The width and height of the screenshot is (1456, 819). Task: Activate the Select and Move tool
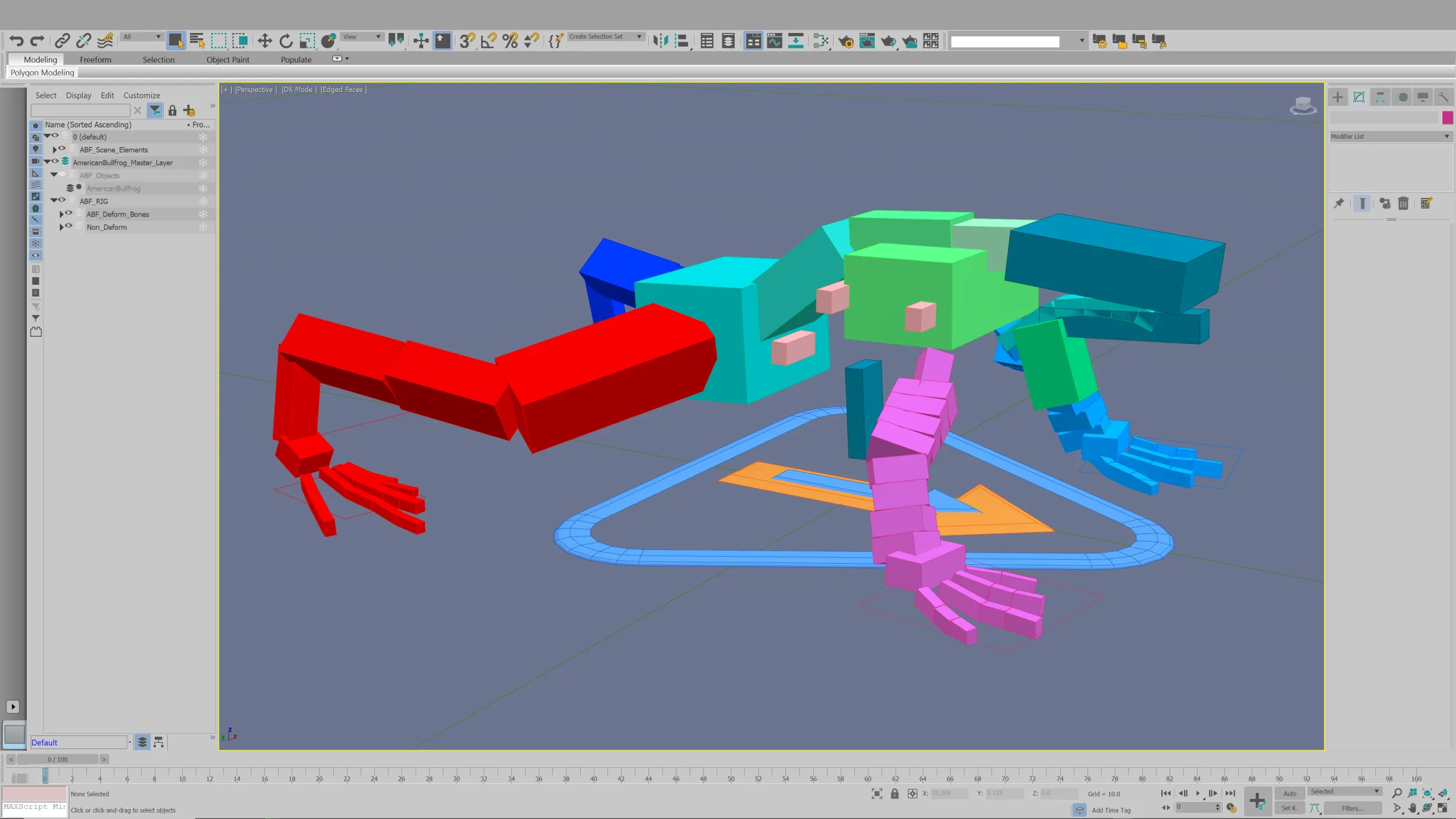pyautogui.click(x=264, y=40)
